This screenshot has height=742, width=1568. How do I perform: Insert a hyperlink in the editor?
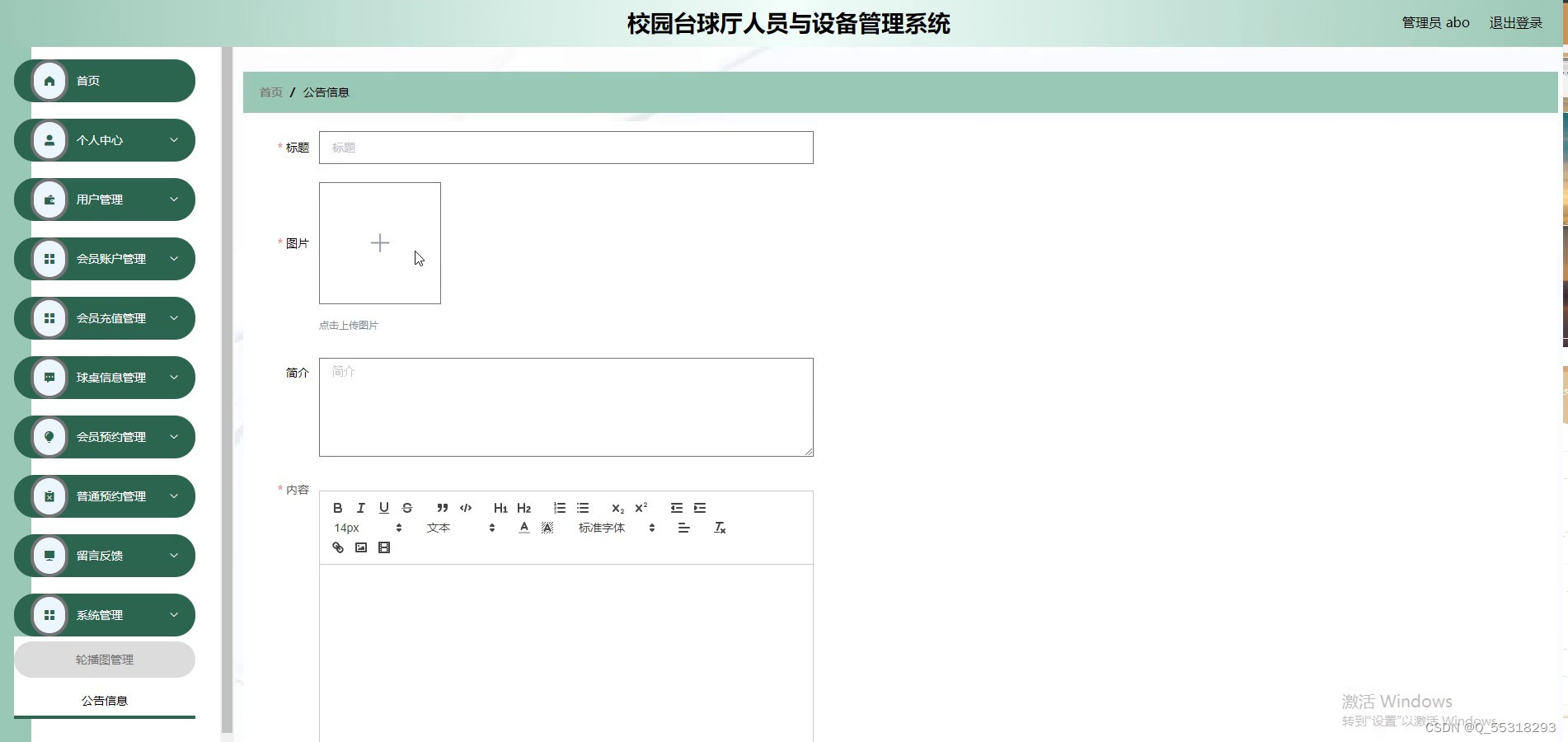337,547
